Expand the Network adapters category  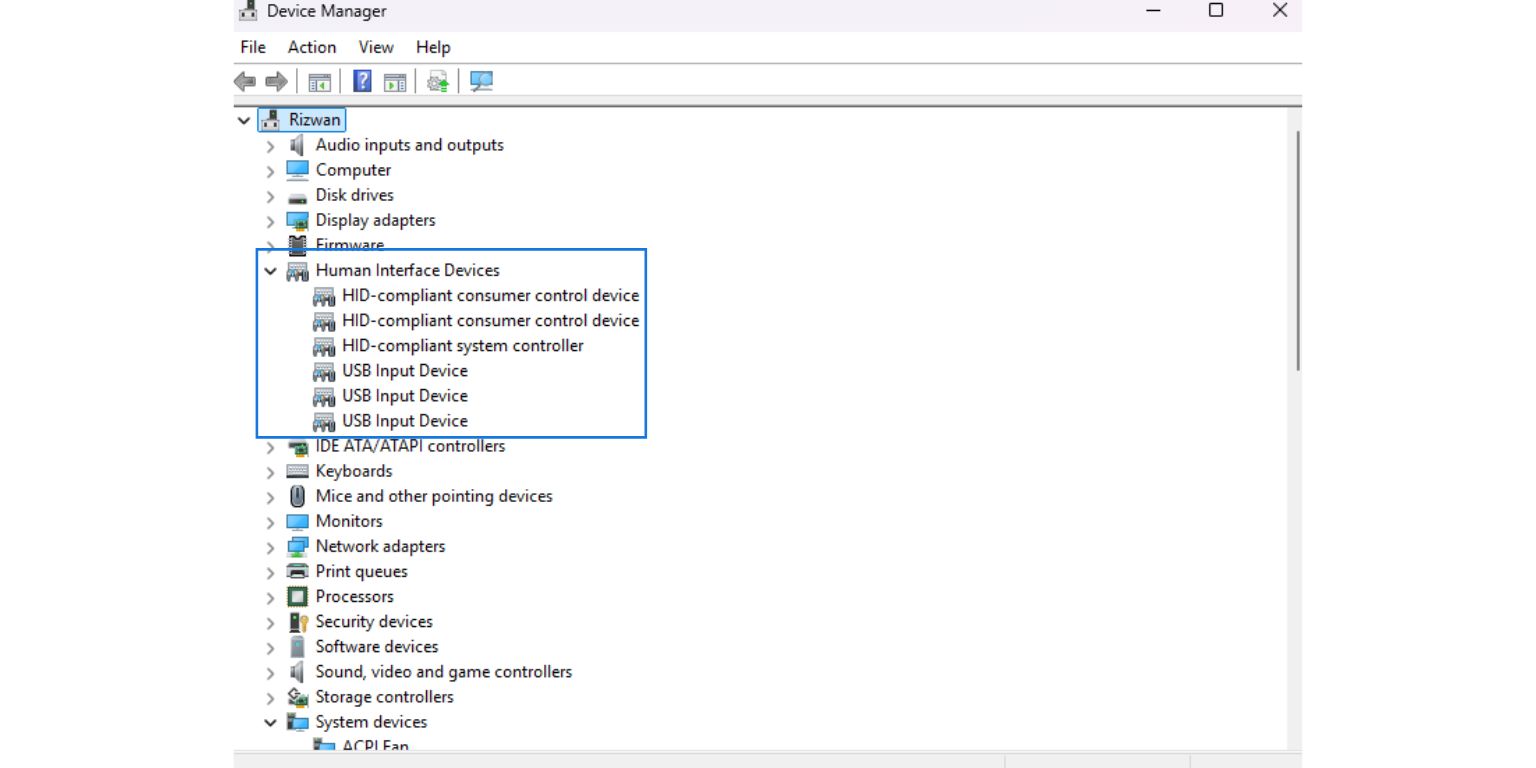(270, 547)
